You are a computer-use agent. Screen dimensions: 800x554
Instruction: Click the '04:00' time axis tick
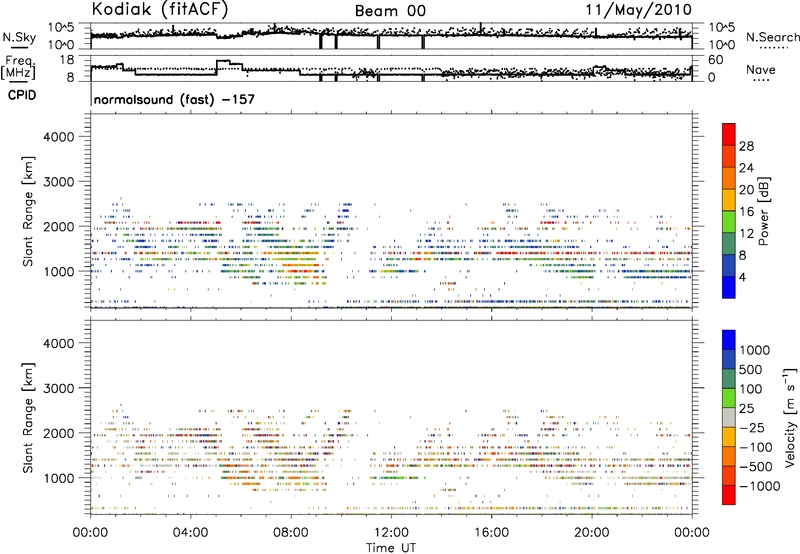(x=191, y=533)
